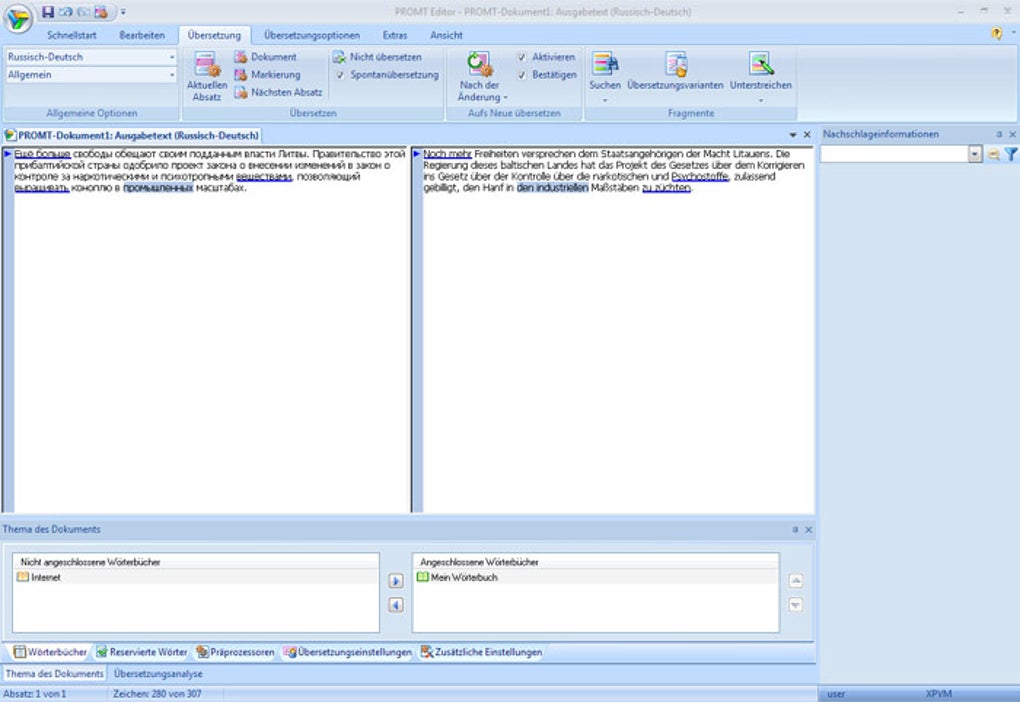Image resolution: width=1020 pixels, height=702 pixels.
Task: Open the Reservierte Wörter tab
Action: [x=142, y=652]
